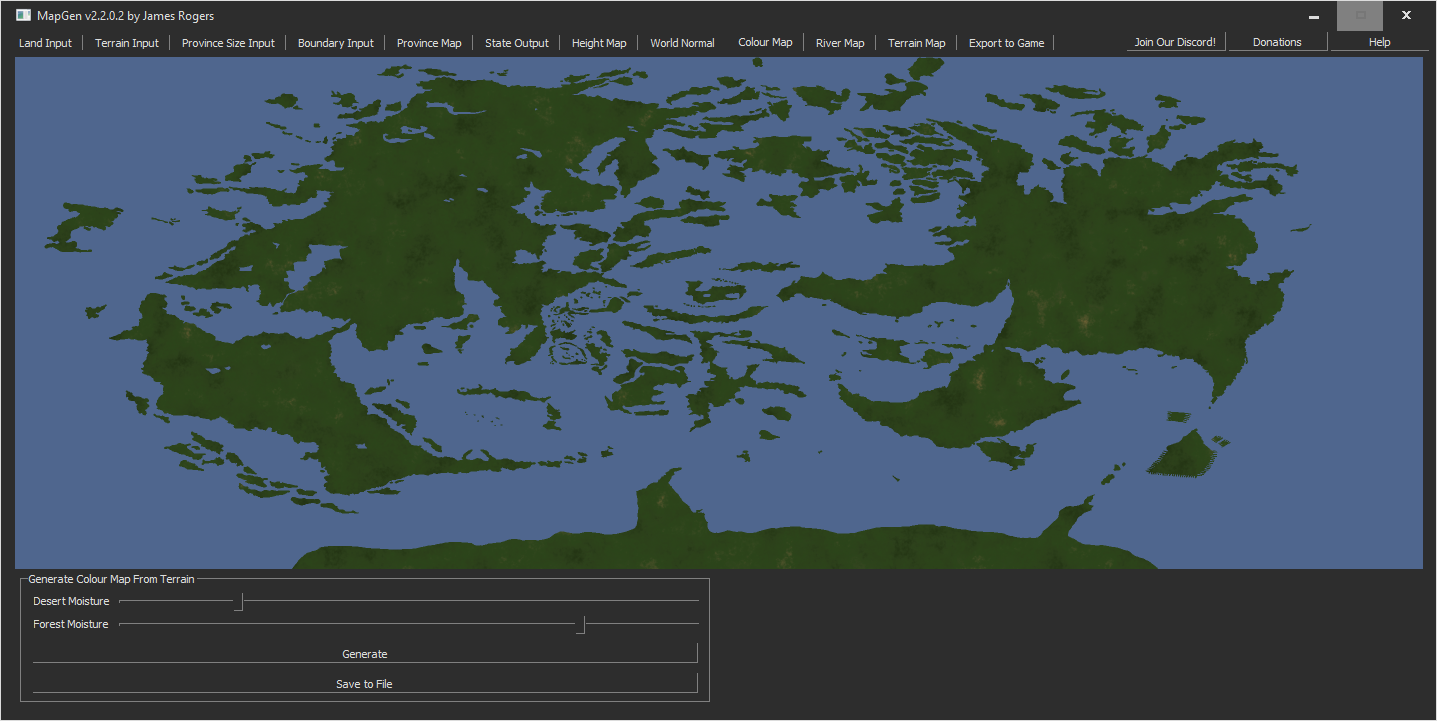This screenshot has width=1437, height=721.
Task: Click the Join Our Discord! button
Action: (1175, 42)
